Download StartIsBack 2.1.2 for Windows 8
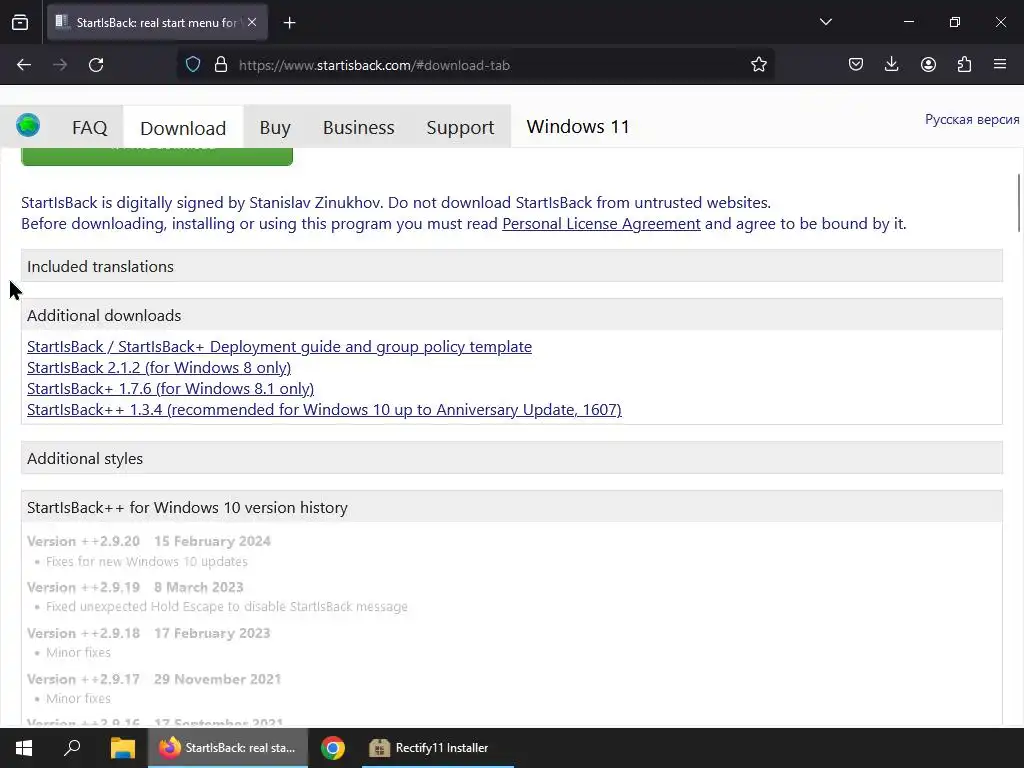The image size is (1024, 768). 159,368
